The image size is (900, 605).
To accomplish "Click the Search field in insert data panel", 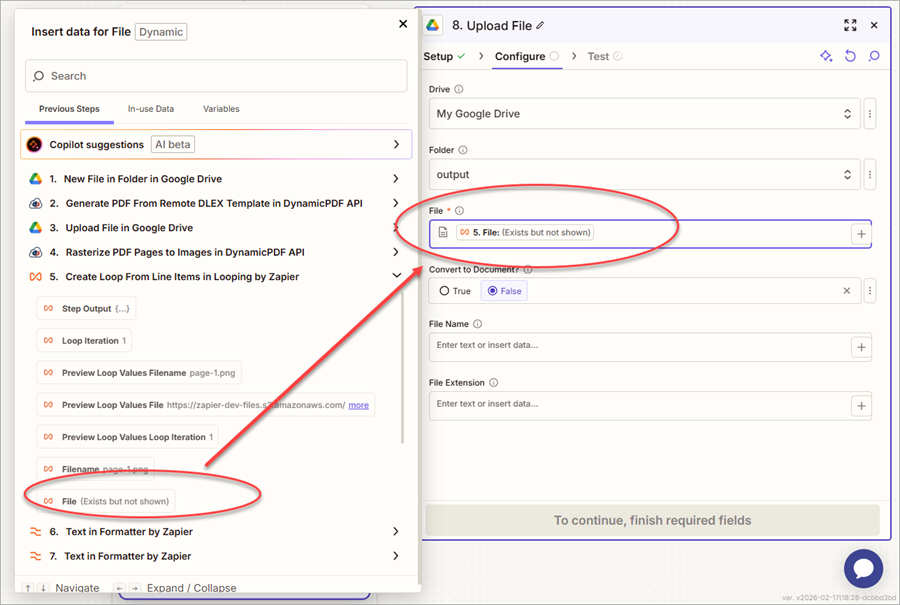I will (x=216, y=76).
